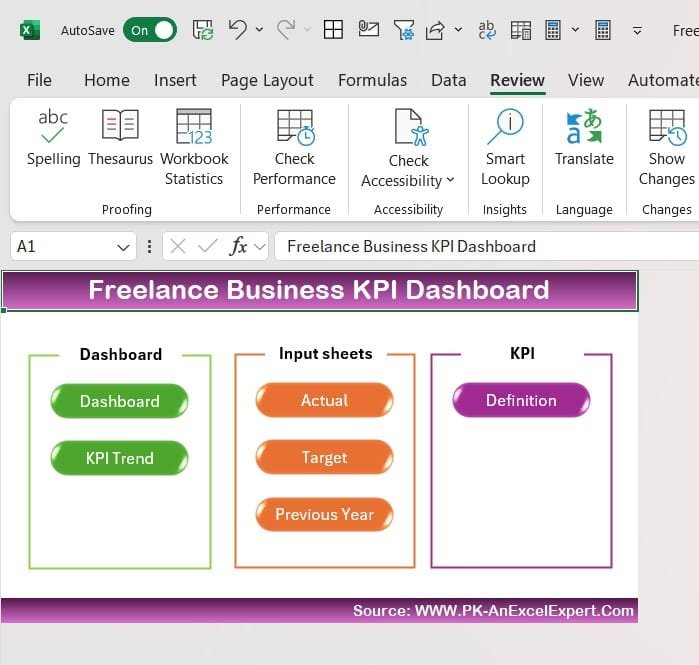Image resolution: width=699 pixels, height=665 pixels.
Task: Click the Cancel X icon in formula bar
Action: (x=178, y=246)
